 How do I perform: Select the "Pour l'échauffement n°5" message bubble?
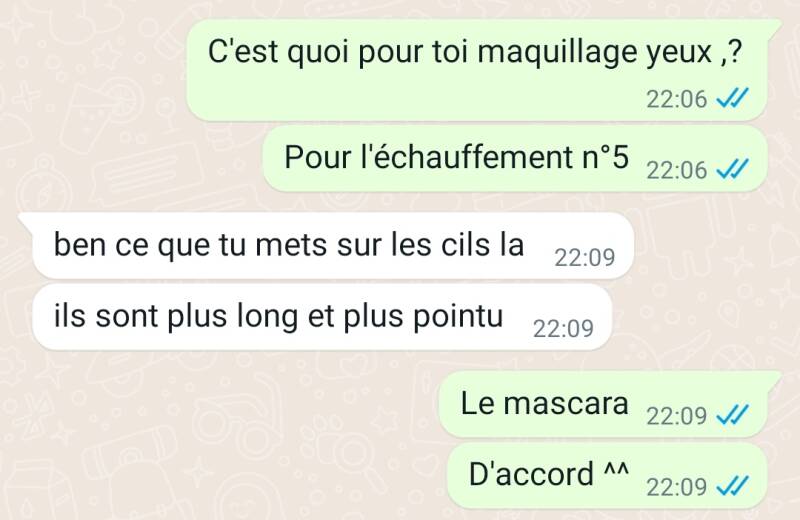click(x=515, y=159)
